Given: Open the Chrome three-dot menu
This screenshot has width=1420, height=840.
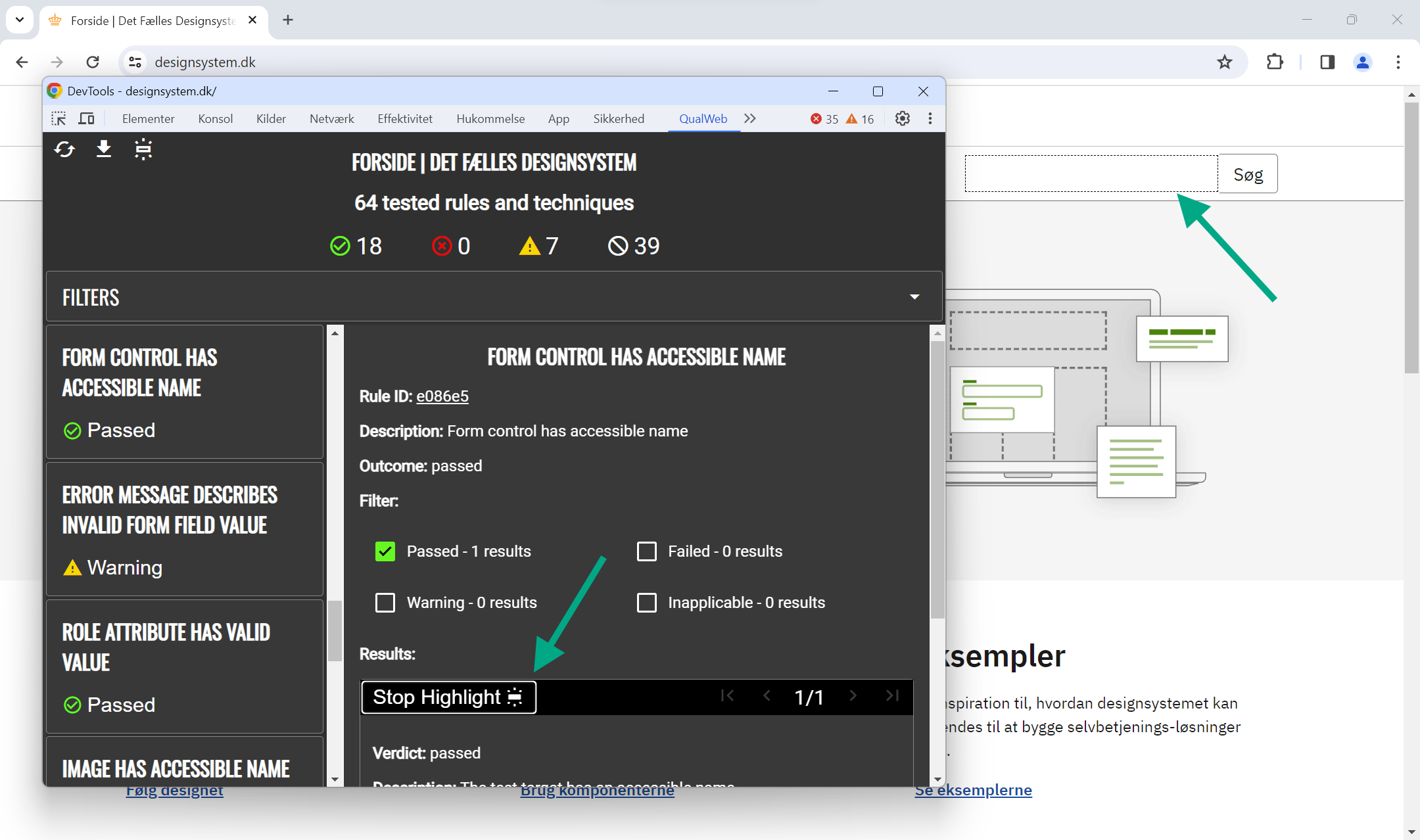Looking at the screenshot, I should tap(1398, 62).
